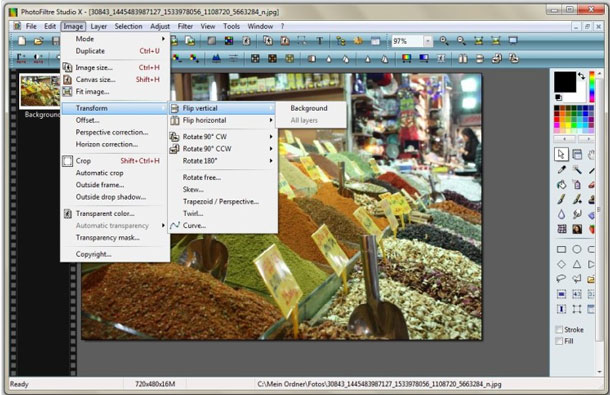Expand the Rotate 90° CCW submenu
This screenshot has height=395, width=610.
pos(222,149)
